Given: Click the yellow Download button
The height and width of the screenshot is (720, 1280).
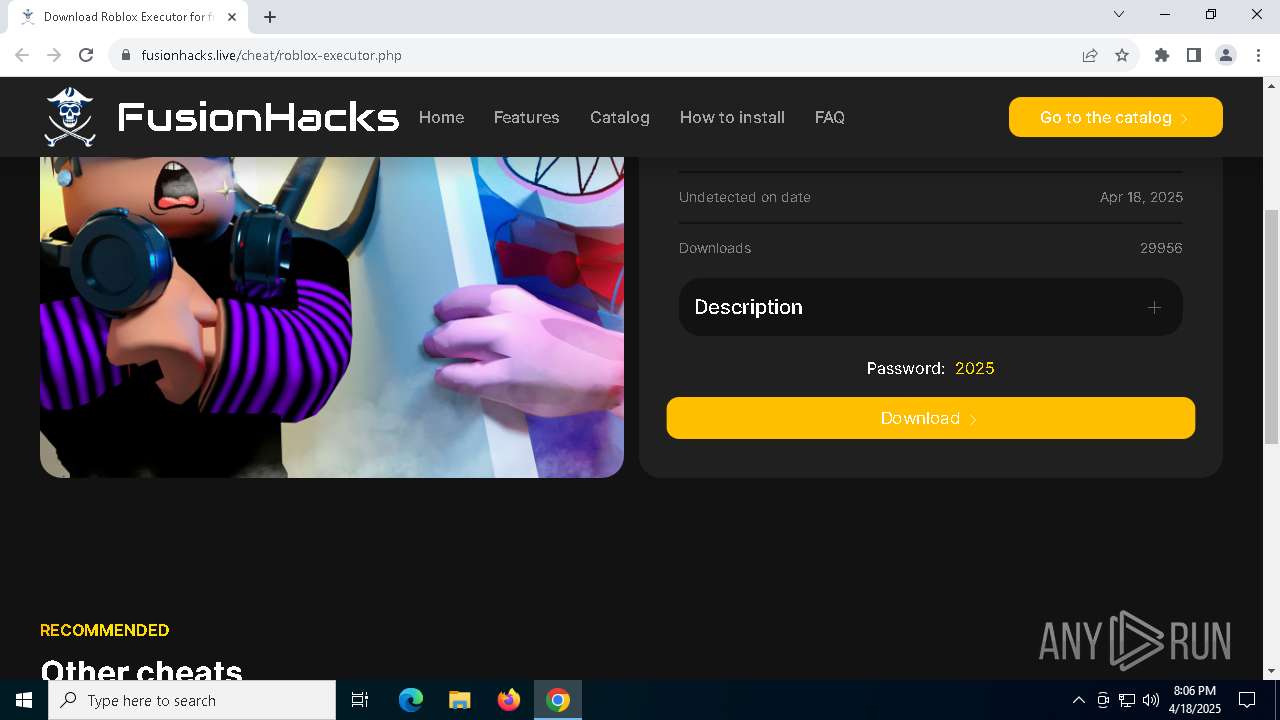Looking at the screenshot, I should [931, 418].
